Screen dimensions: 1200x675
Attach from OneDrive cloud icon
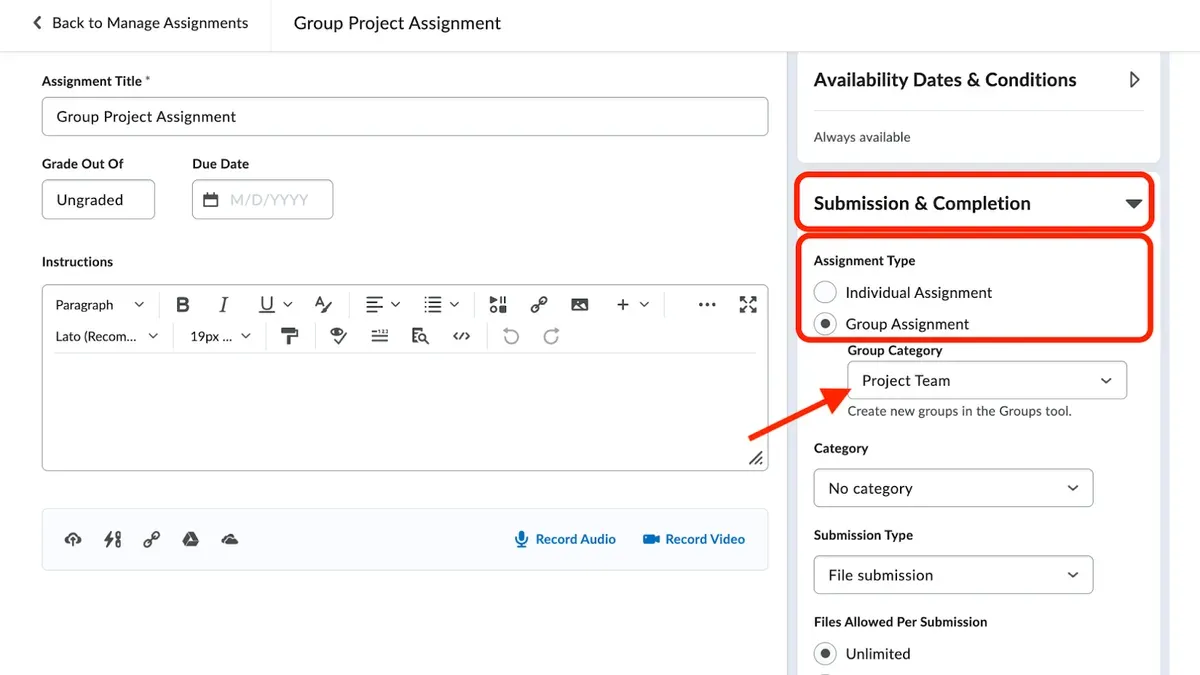click(230, 540)
